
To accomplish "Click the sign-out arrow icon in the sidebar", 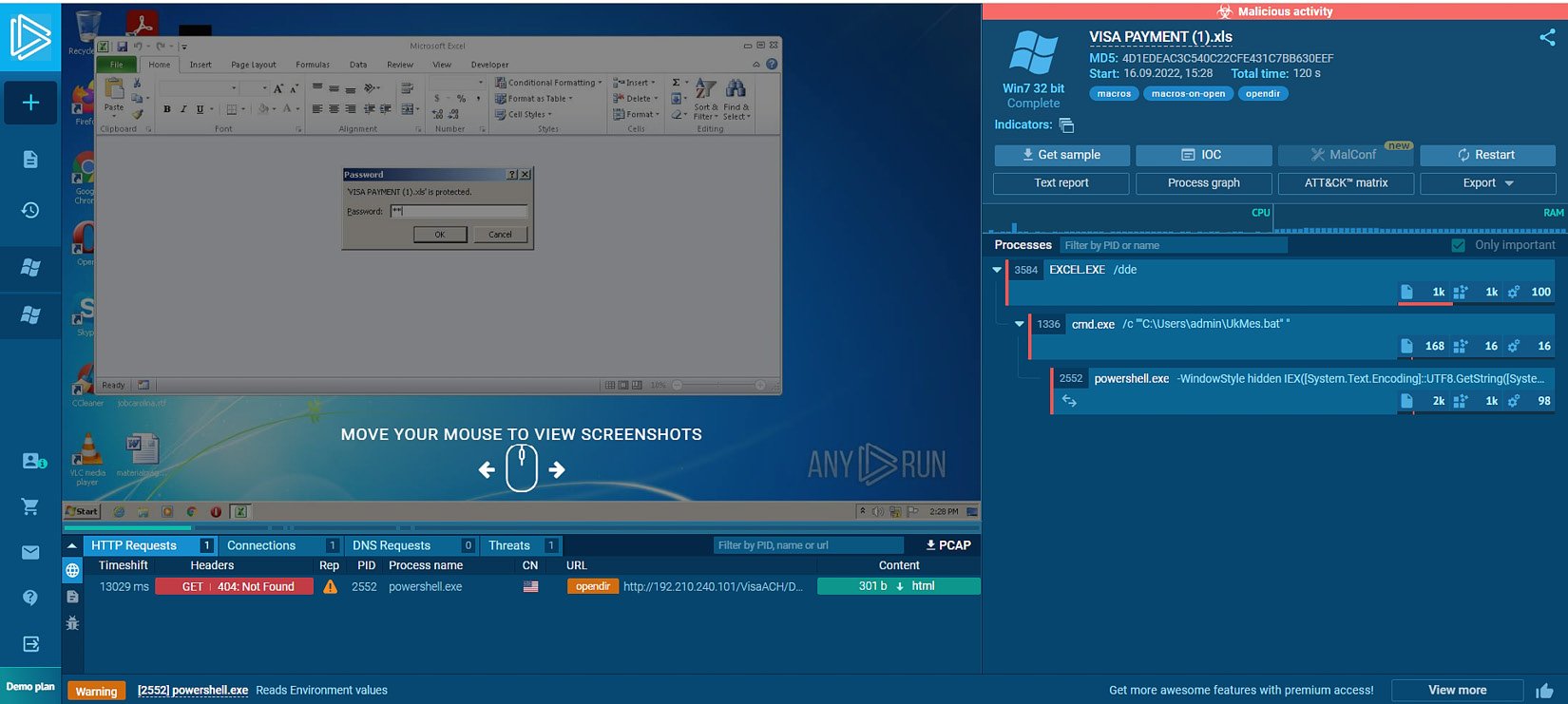I will click(30, 644).
